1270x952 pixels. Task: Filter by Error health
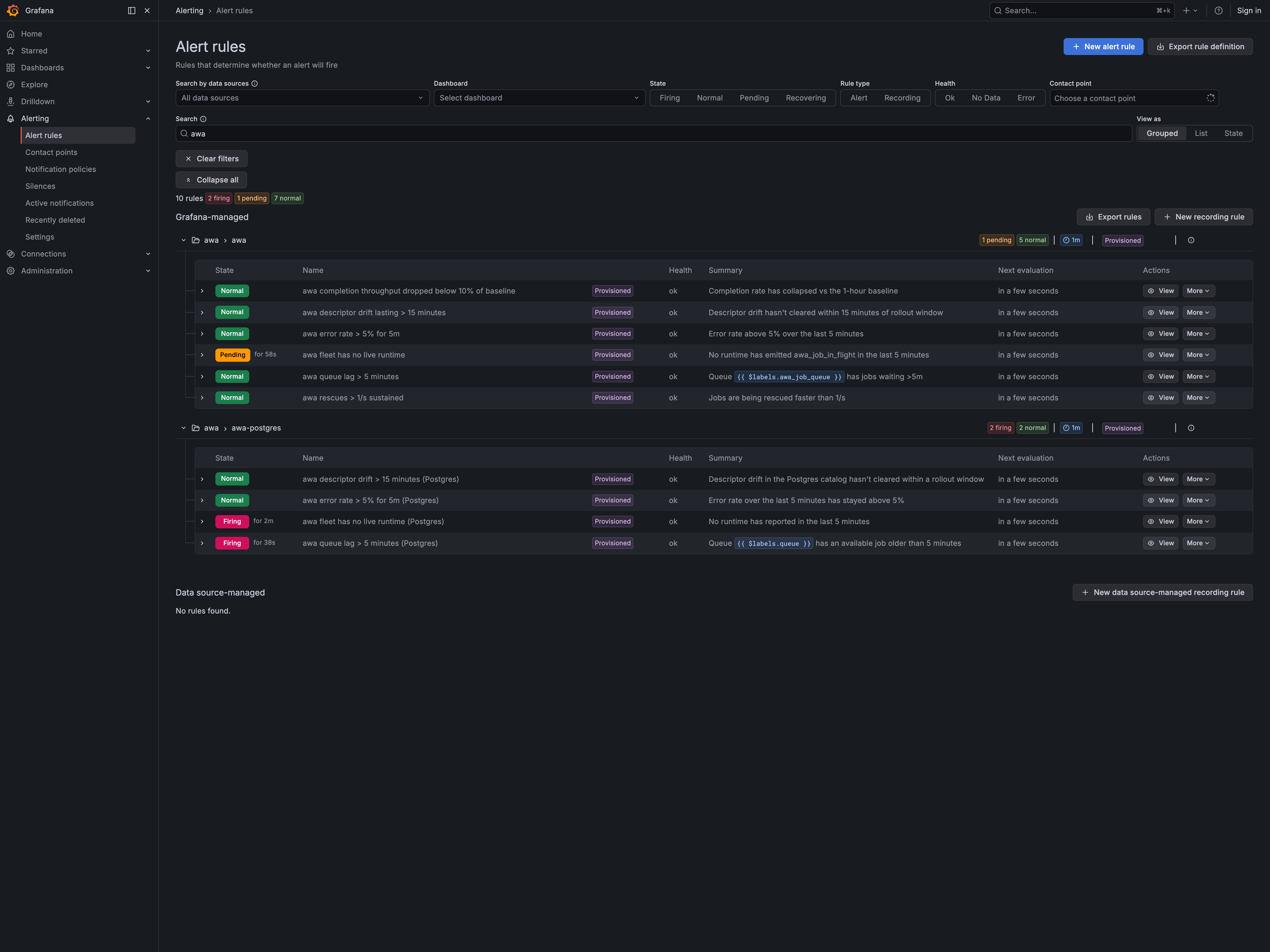tap(1026, 98)
